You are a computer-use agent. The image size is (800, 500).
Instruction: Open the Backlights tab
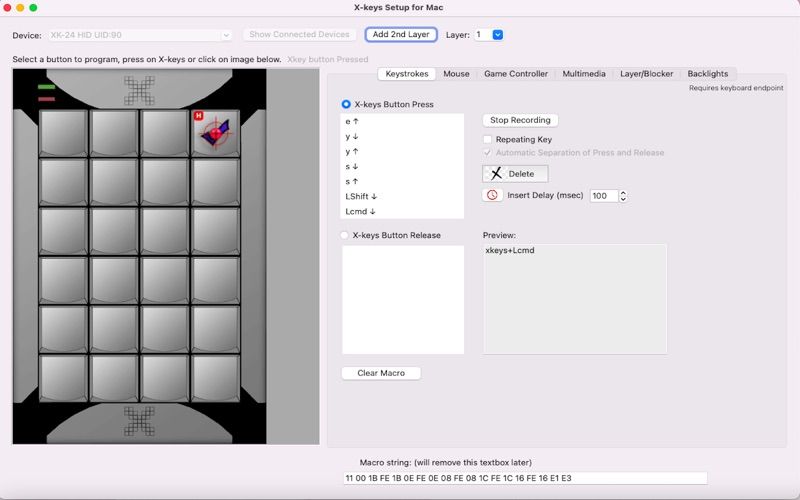pyautogui.click(x=708, y=74)
